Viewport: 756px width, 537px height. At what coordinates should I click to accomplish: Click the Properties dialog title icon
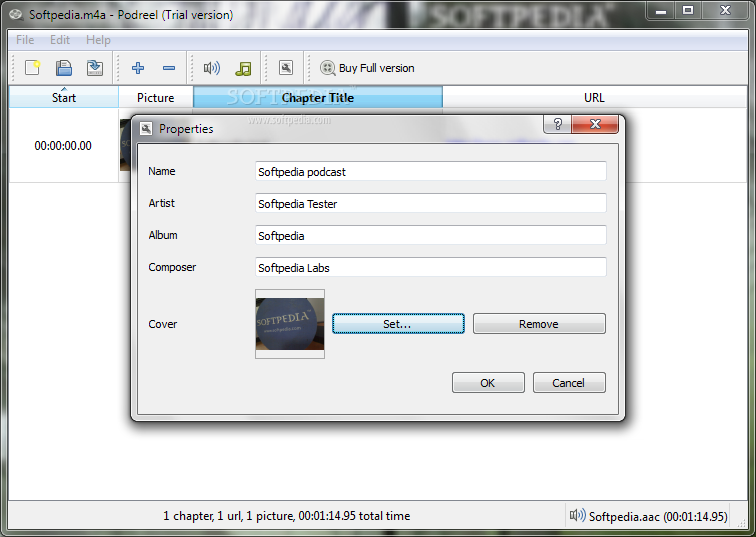[x=146, y=129]
